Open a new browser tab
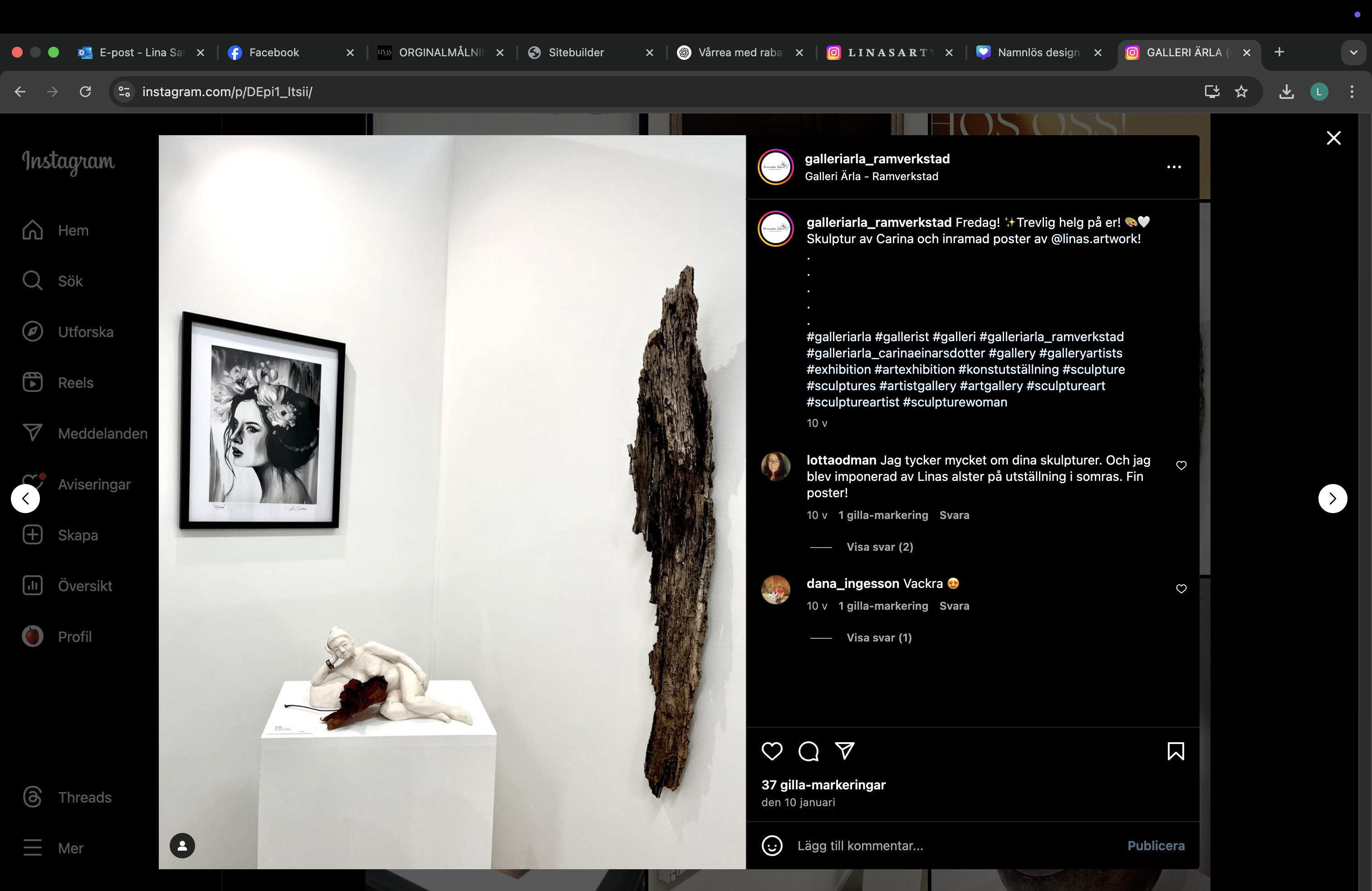Screen dimensions: 1372x891 (1279, 52)
